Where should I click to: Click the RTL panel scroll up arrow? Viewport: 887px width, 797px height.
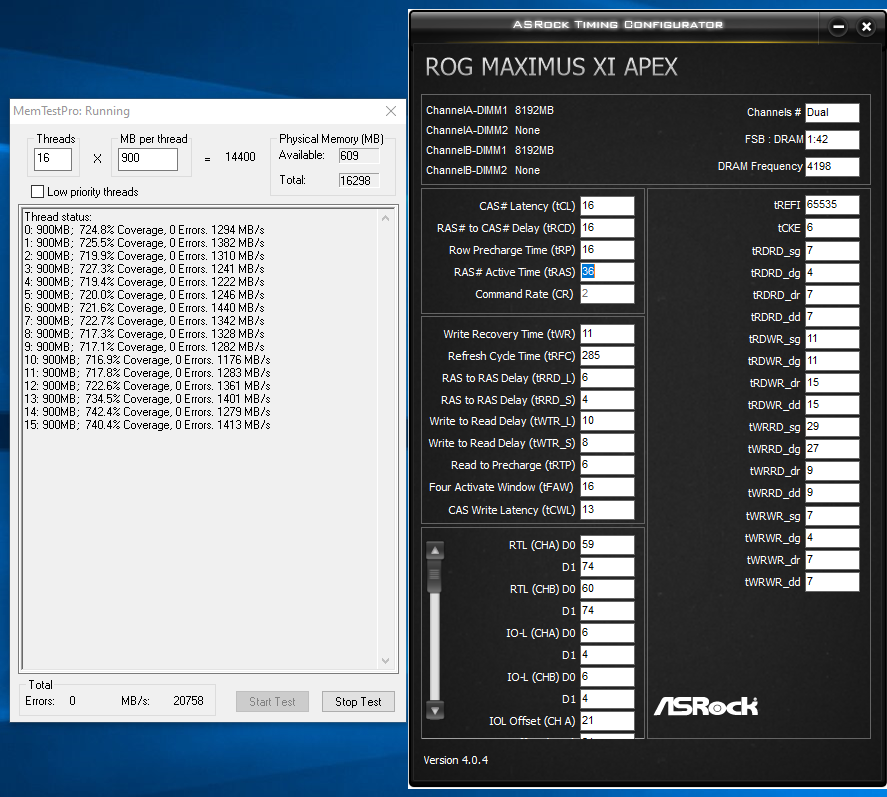click(435, 550)
